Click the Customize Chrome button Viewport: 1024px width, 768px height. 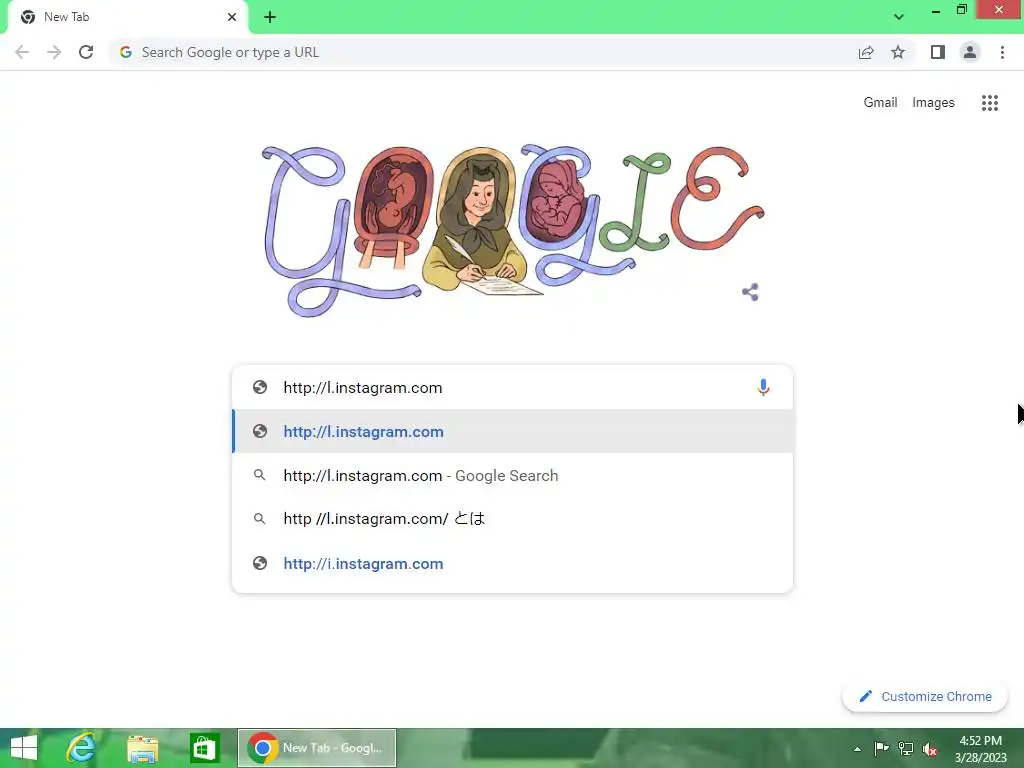(x=925, y=697)
